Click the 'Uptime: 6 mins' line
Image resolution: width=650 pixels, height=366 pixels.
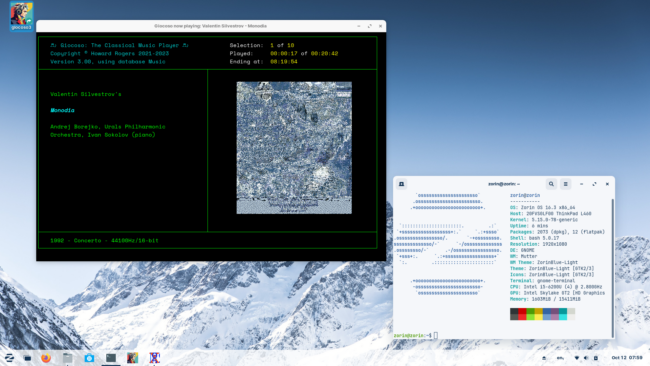pos(529,226)
